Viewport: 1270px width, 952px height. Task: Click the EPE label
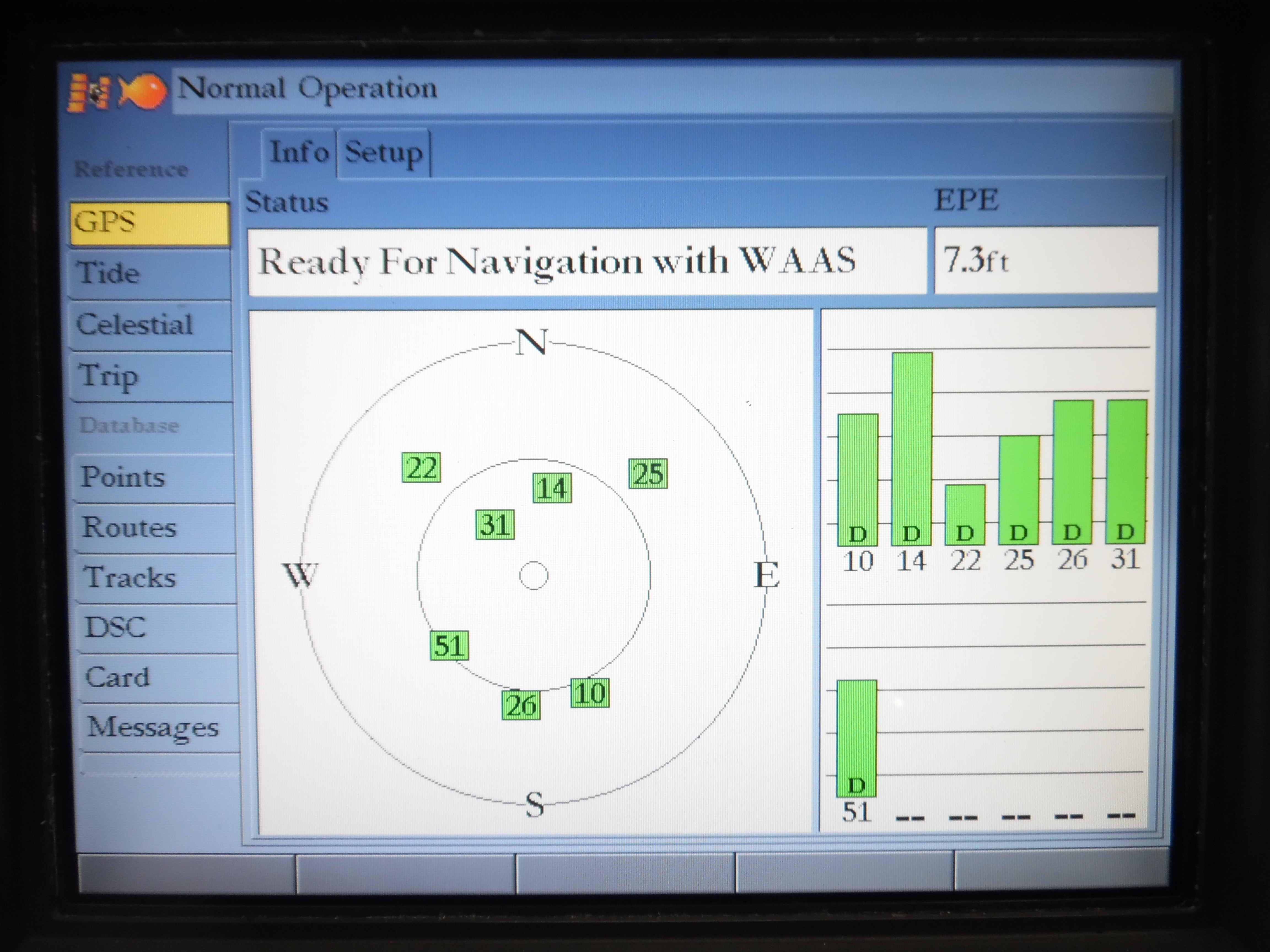coord(967,200)
